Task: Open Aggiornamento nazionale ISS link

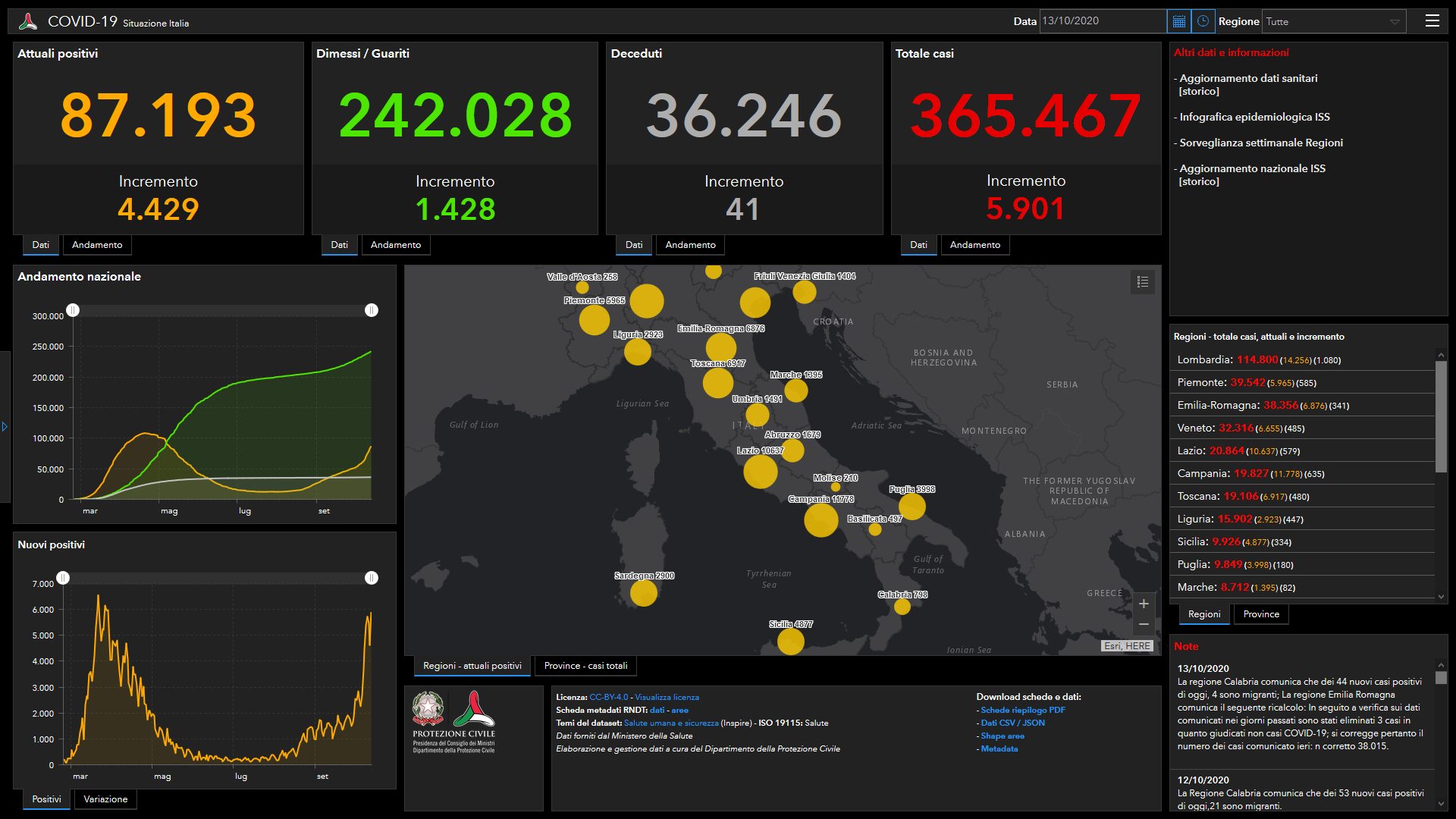Action: coord(1253,168)
